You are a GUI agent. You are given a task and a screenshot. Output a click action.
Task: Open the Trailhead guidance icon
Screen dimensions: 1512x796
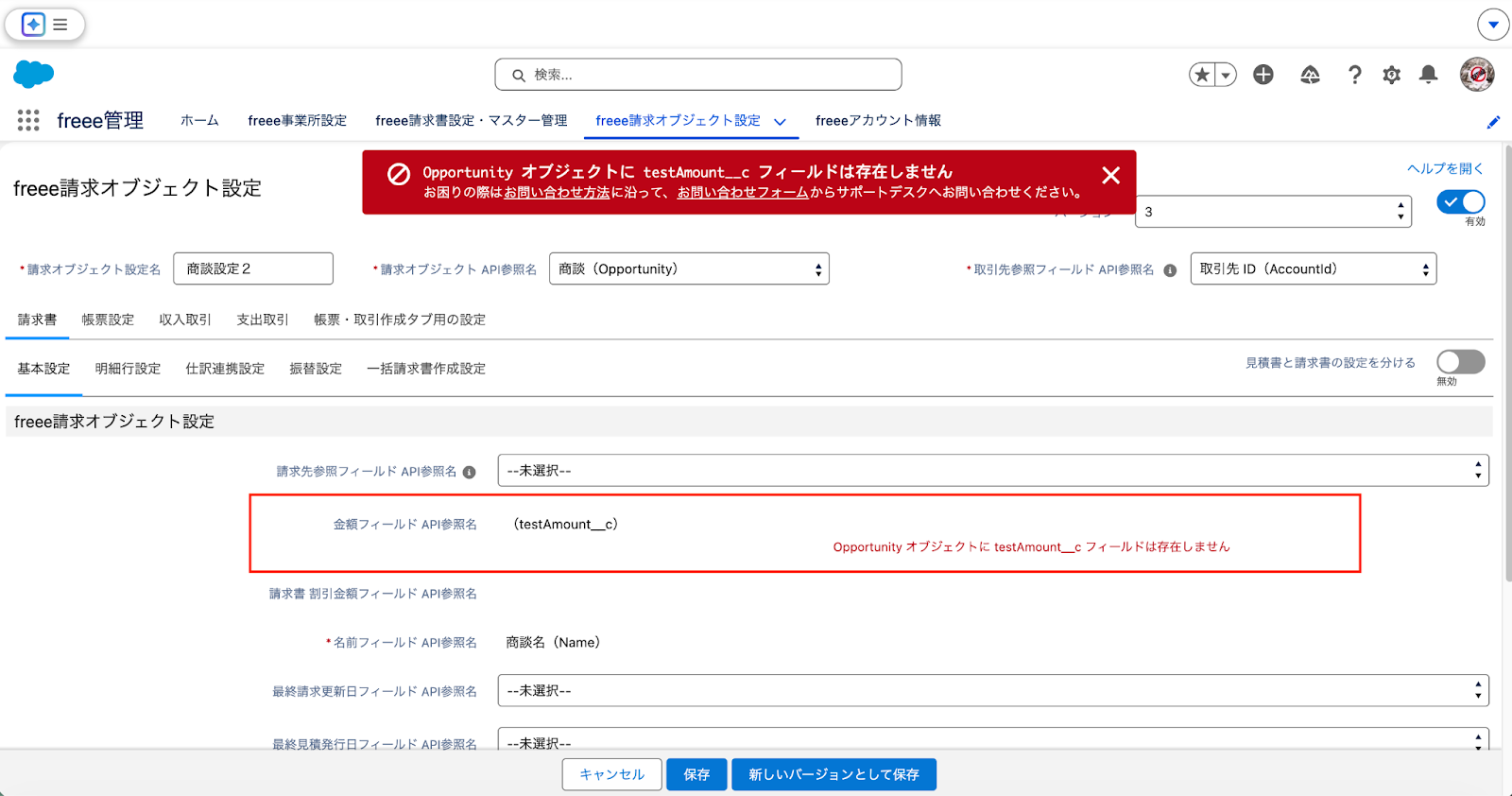pyautogui.click(x=1310, y=75)
